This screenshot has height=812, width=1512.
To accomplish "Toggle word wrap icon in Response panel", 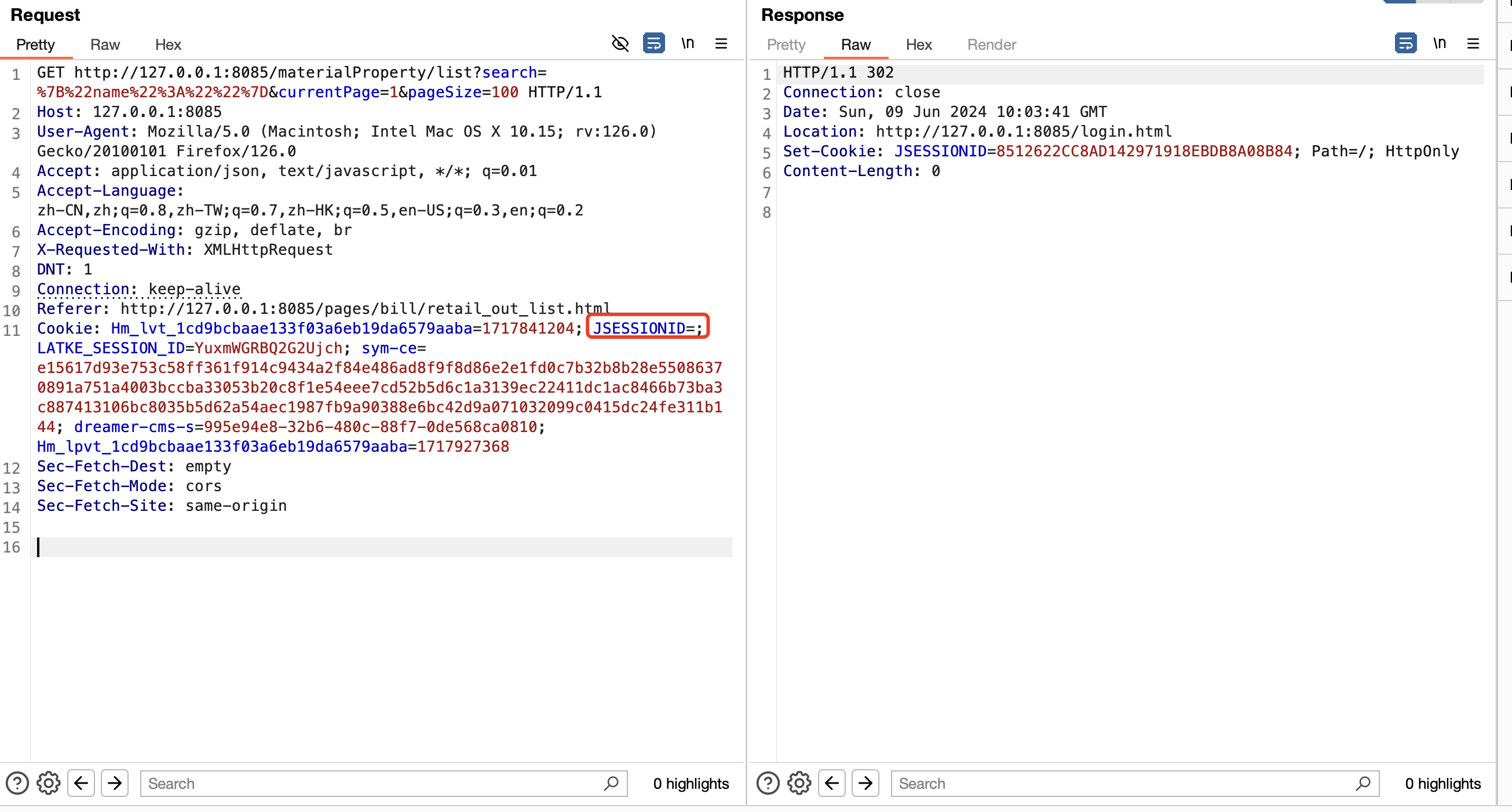I will [1405, 43].
